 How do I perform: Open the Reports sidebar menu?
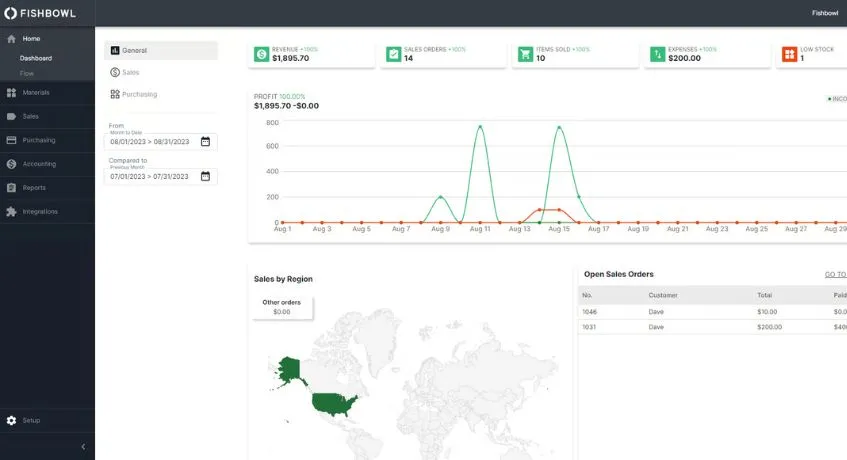tap(47, 188)
